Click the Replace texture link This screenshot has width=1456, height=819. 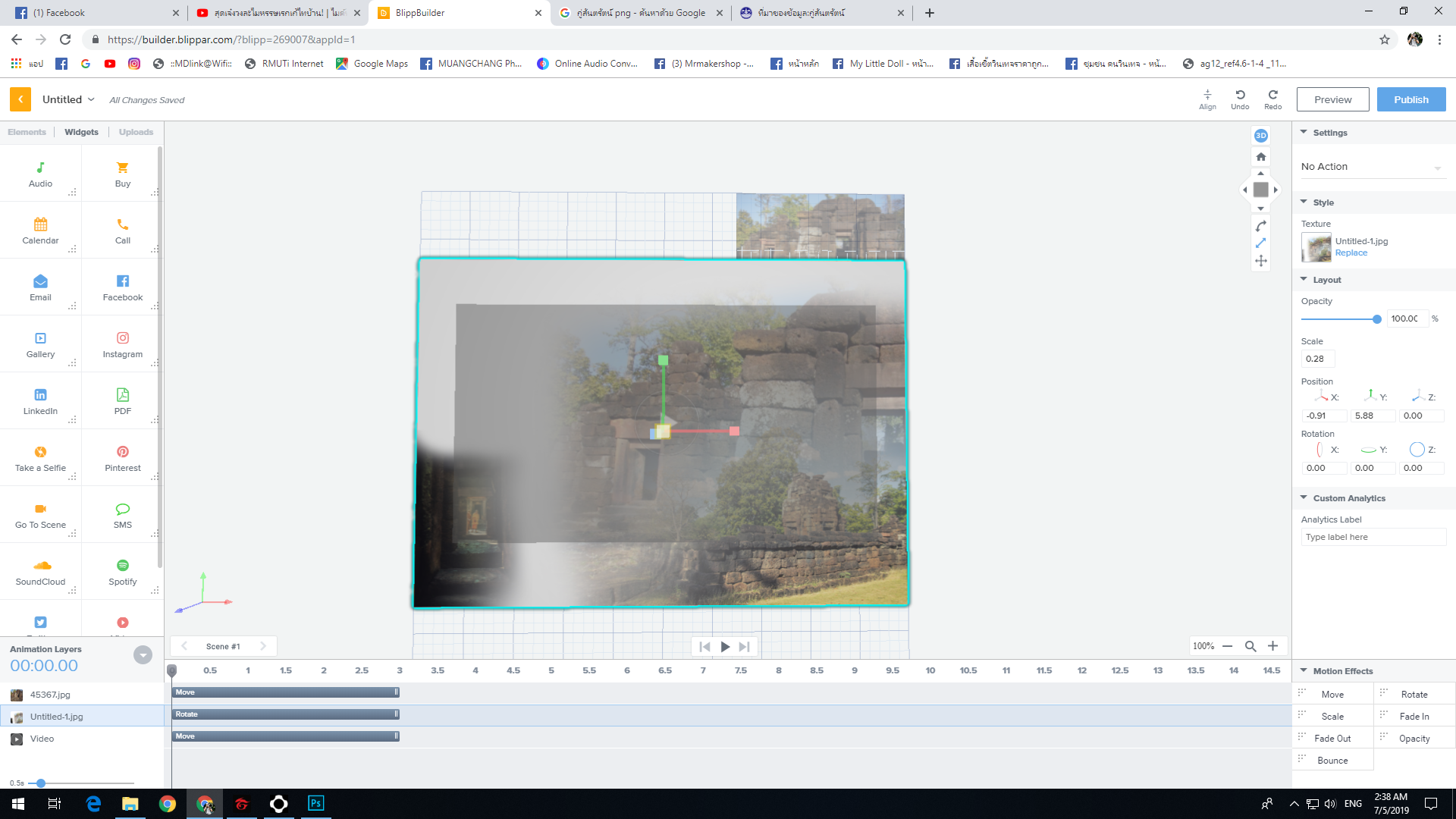[1351, 253]
